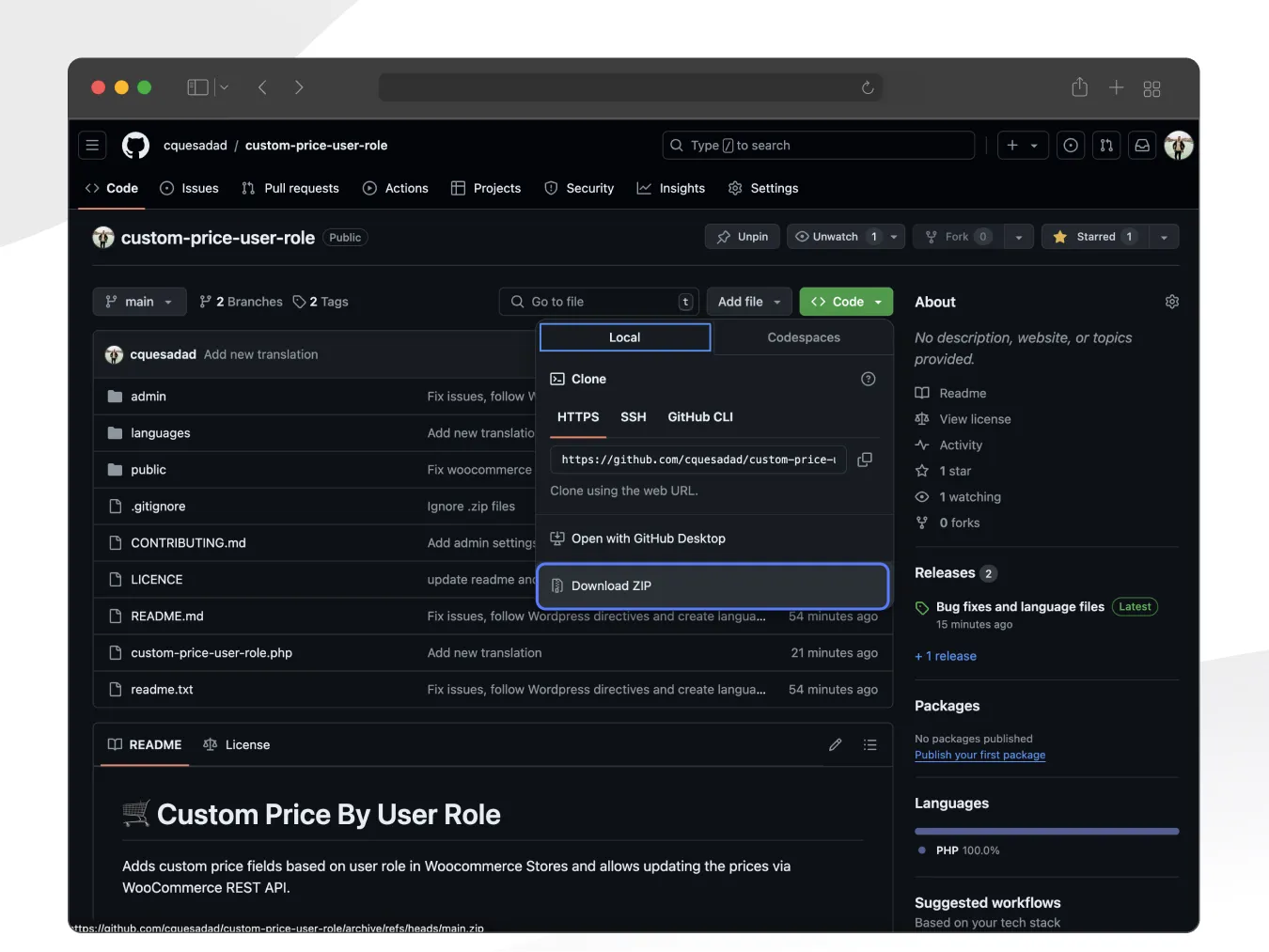Select the GitHub CLI clone option
Image resolution: width=1269 pixels, height=952 pixels.
(x=700, y=417)
